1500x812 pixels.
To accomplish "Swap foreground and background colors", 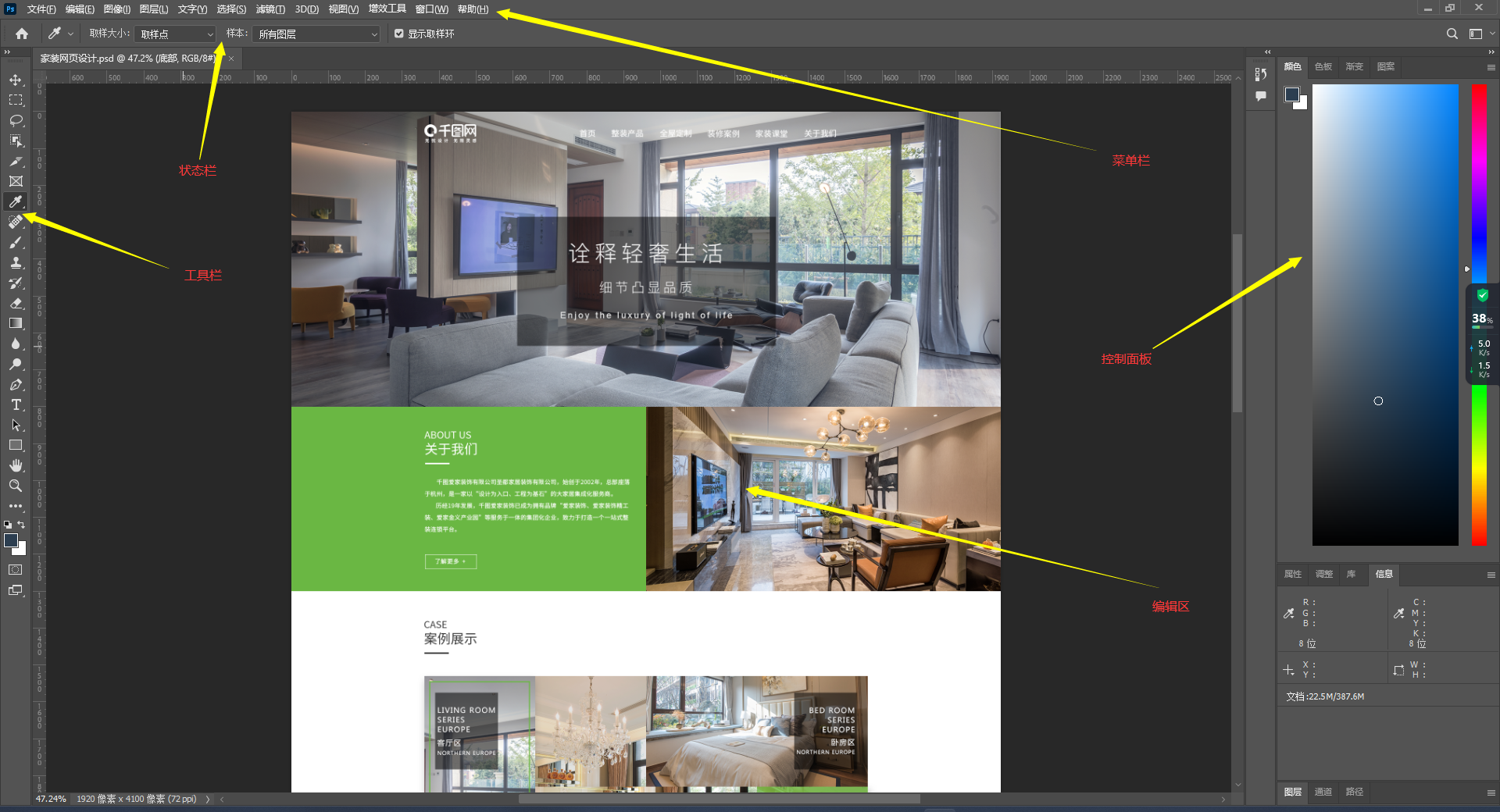I will tap(21, 525).
